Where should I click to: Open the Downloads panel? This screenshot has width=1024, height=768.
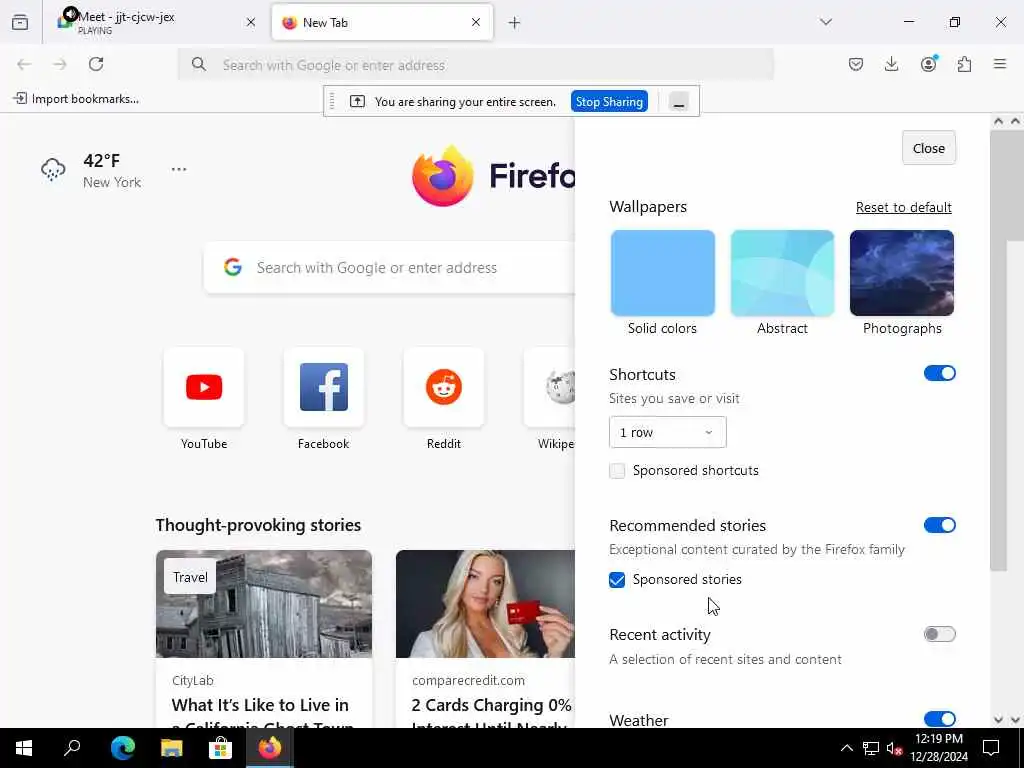click(891, 64)
